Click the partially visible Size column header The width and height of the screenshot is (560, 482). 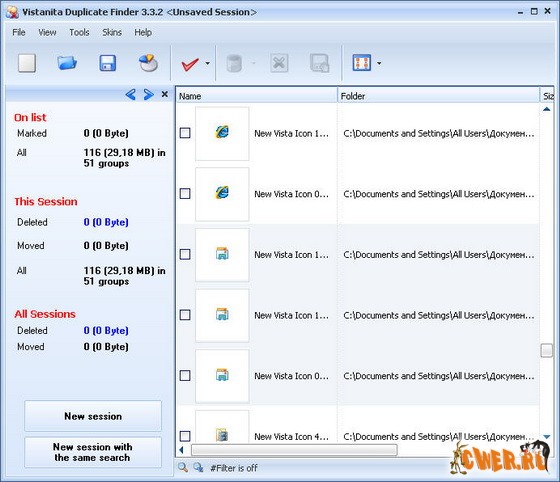coord(547,96)
